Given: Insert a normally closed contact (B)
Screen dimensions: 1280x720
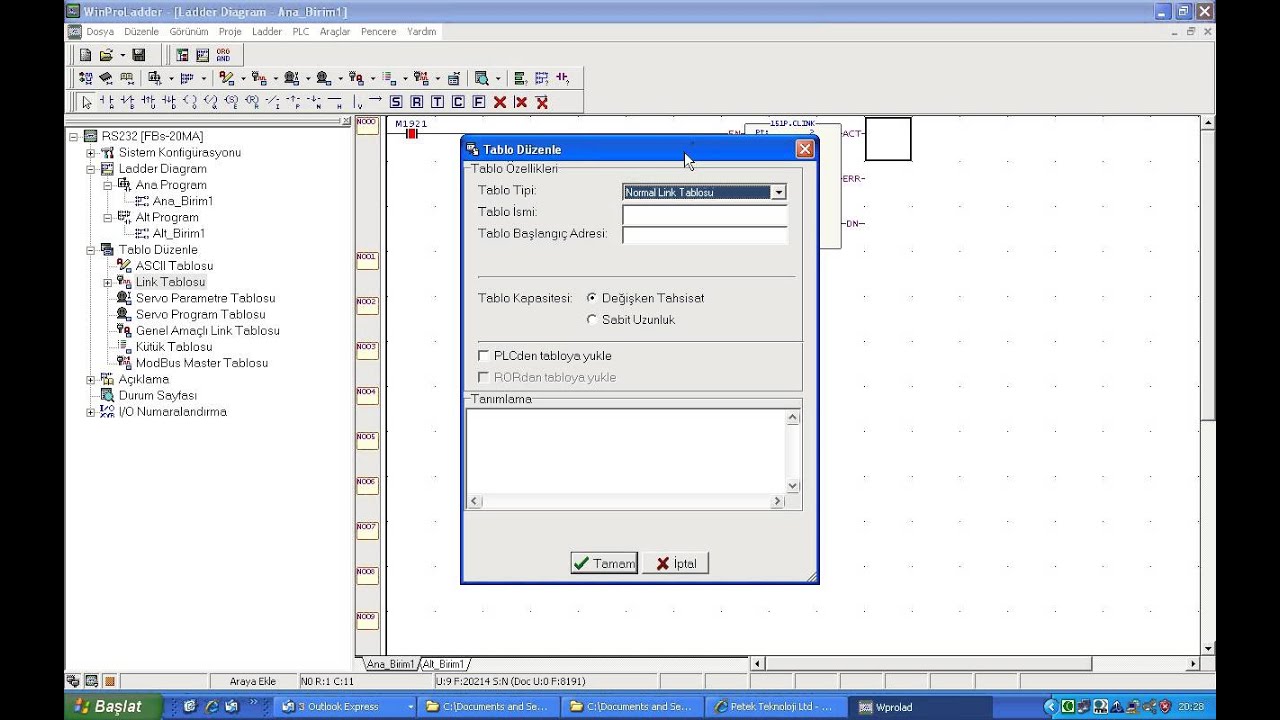Looking at the screenshot, I should point(127,102).
